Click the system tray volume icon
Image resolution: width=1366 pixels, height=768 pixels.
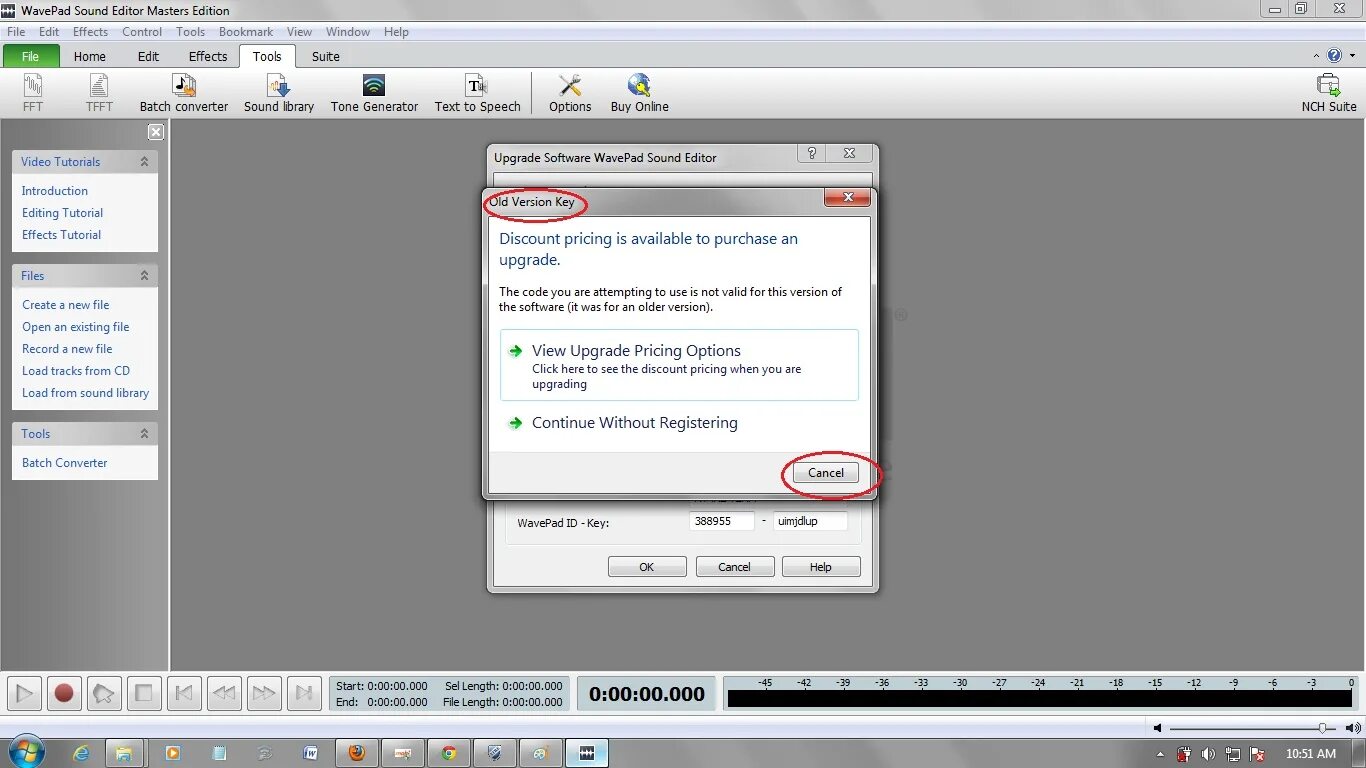click(x=1209, y=754)
